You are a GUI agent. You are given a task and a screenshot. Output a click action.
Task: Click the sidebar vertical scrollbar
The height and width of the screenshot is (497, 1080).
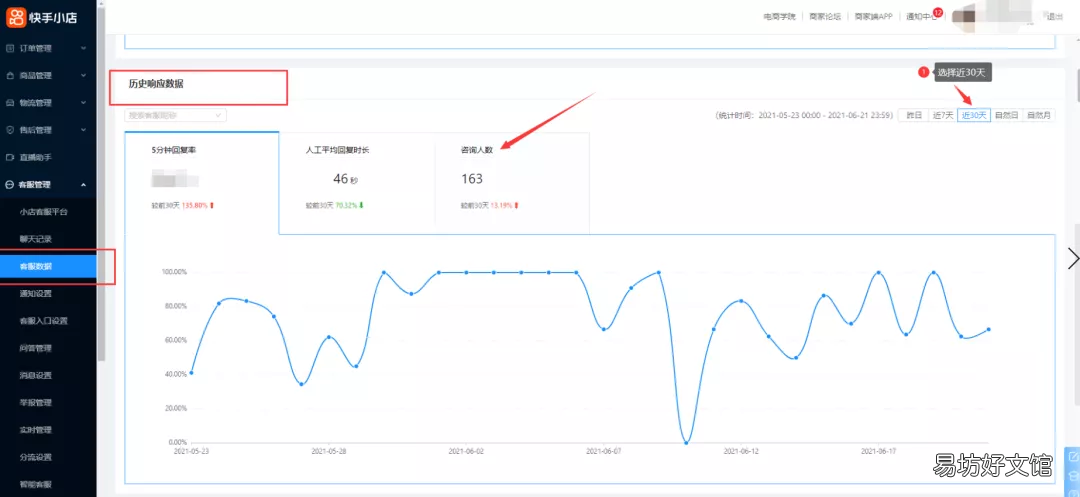pos(101,186)
